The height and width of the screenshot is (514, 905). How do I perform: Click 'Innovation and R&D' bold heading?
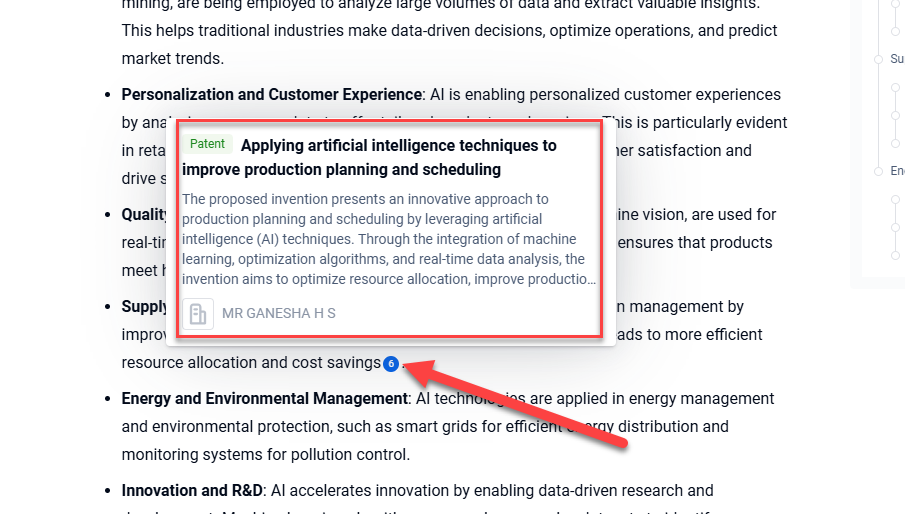click(191, 491)
